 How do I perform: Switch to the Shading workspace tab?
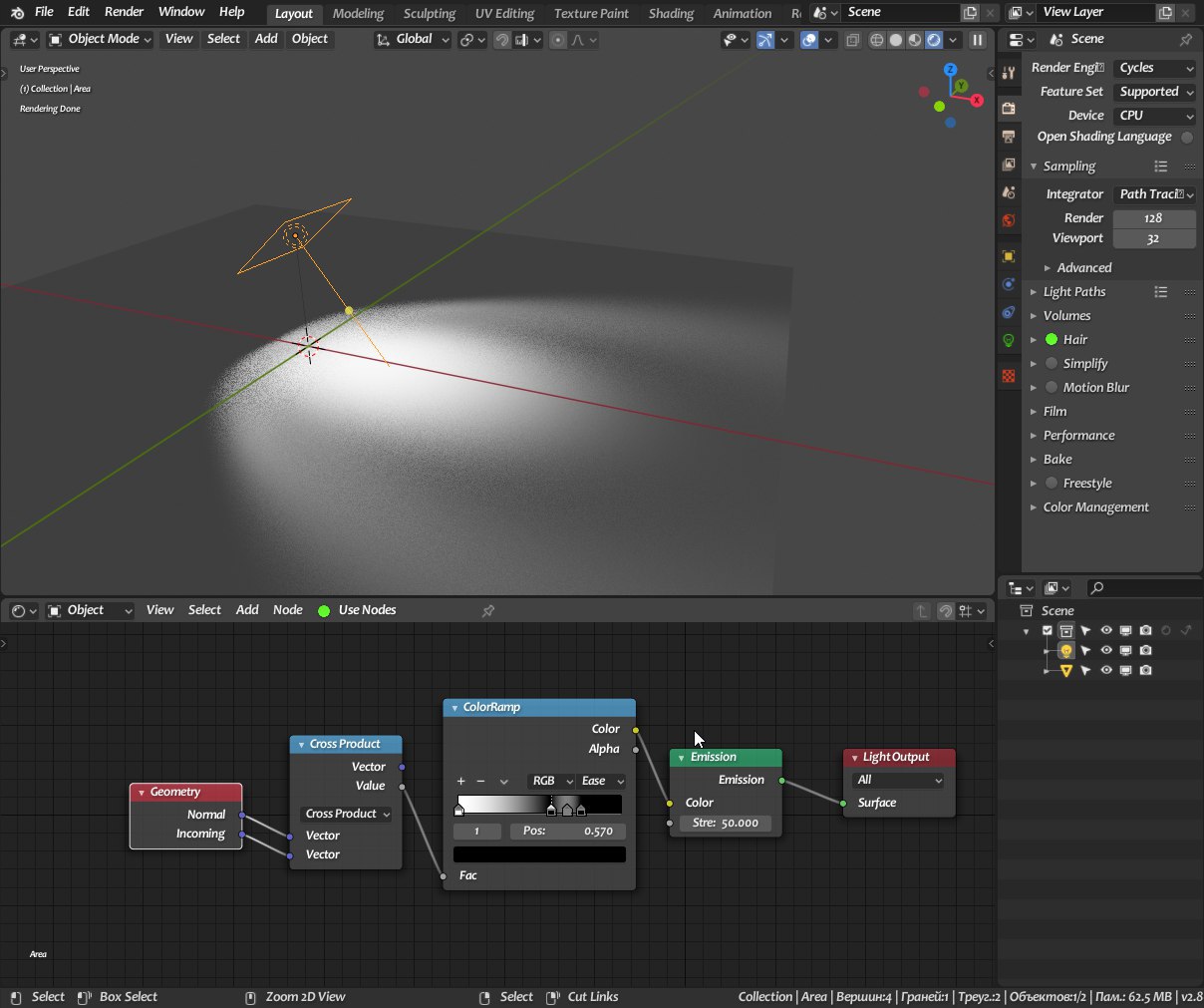[671, 14]
